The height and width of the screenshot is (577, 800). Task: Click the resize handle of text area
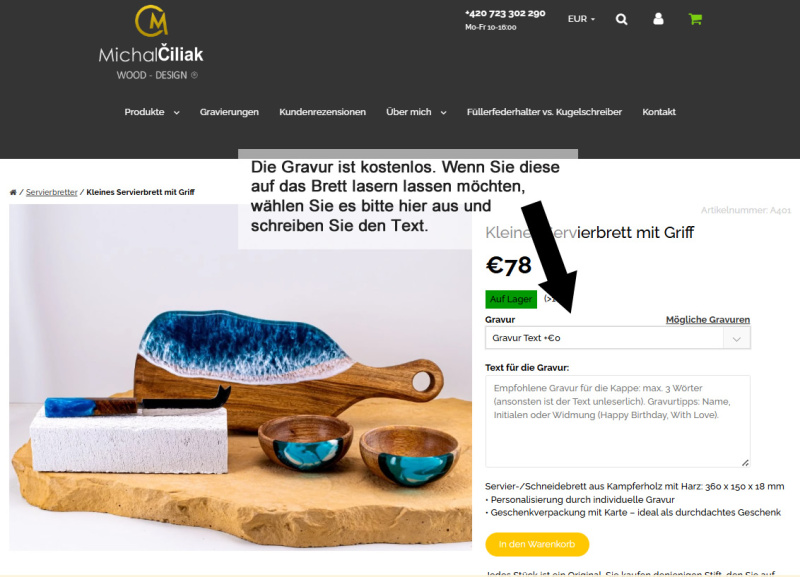click(745, 463)
